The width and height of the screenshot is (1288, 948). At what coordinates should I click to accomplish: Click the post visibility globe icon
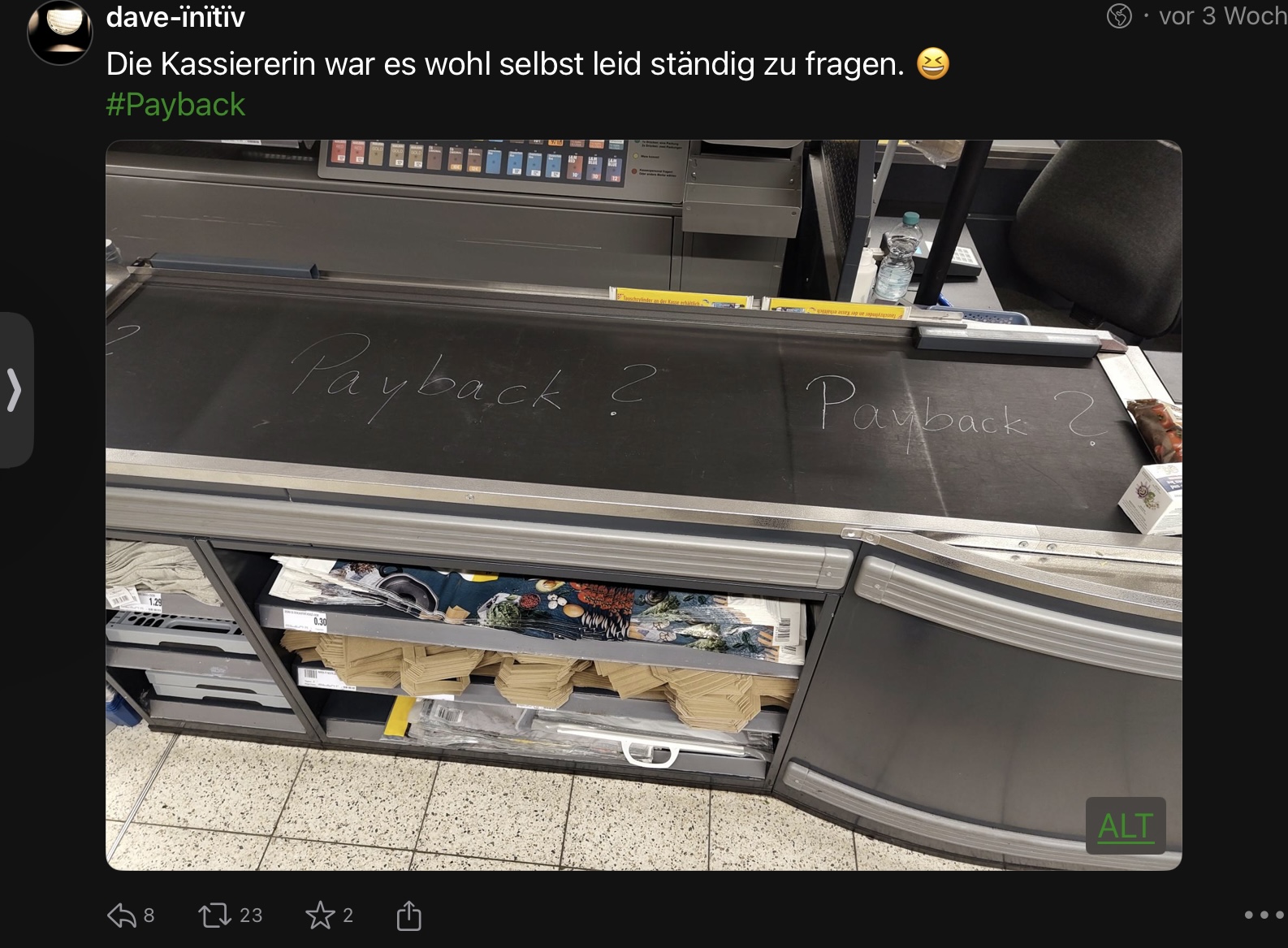pyautogui.click(x=1119, y=15)
